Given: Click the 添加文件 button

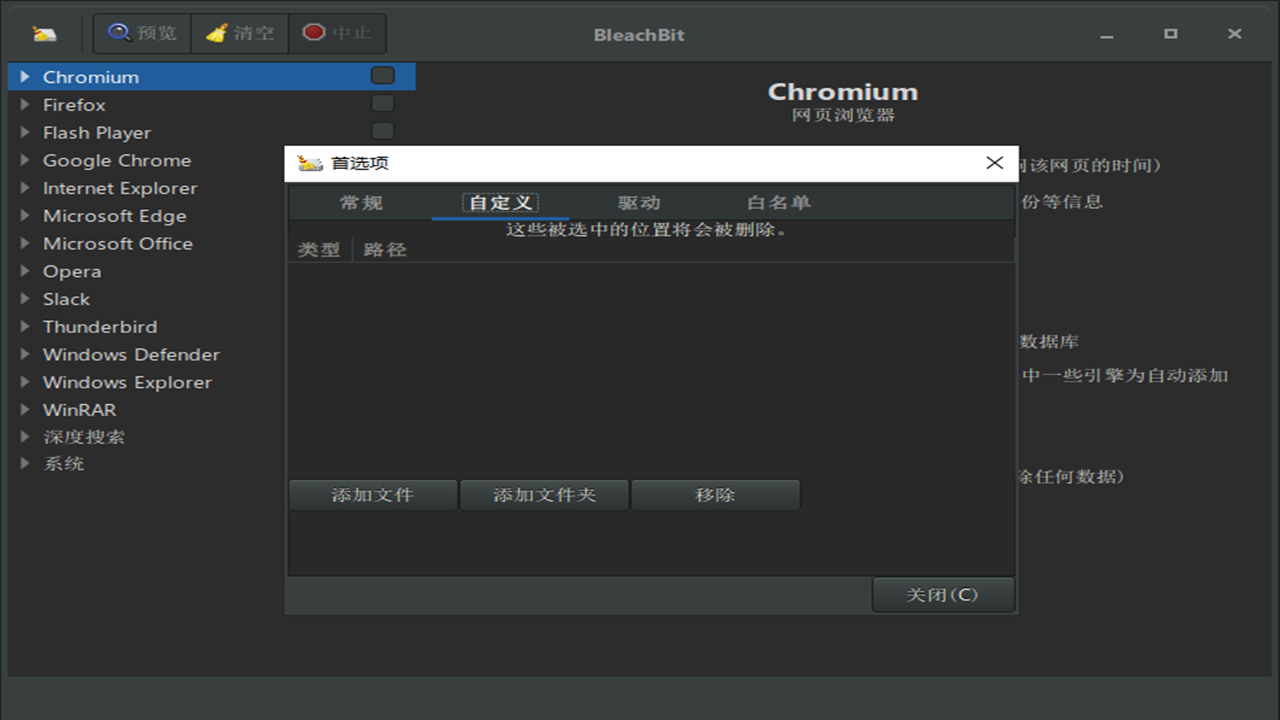Looking at the screenshot, I should tap(372, 495).
